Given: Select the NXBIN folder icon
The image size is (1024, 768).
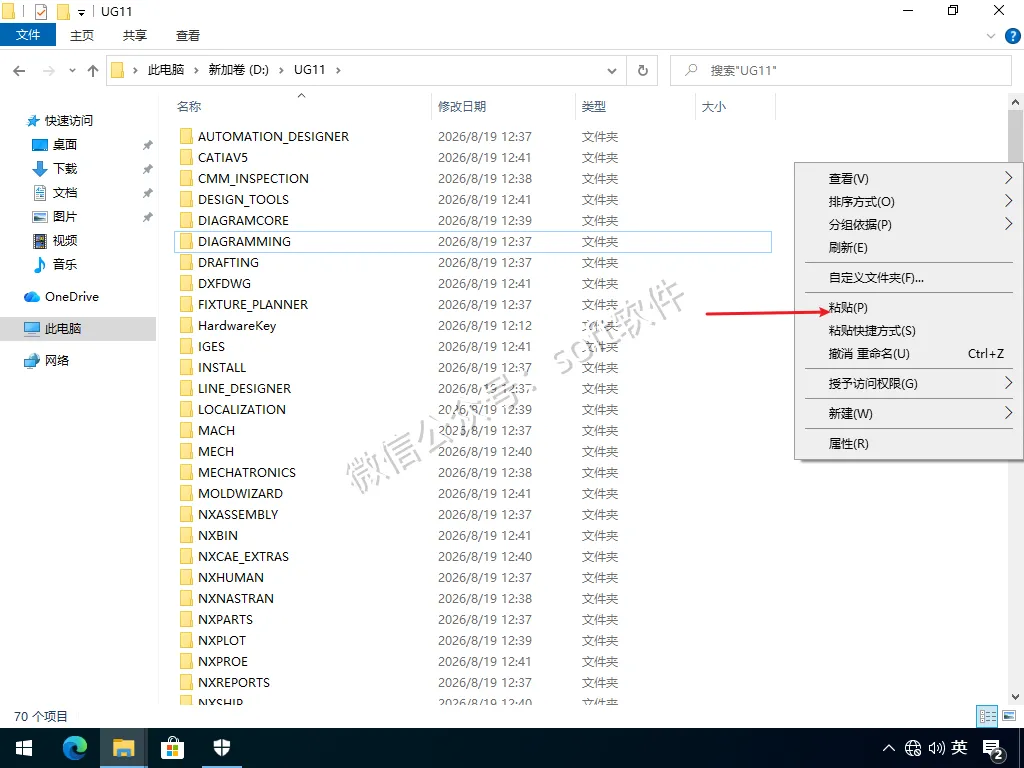Looking at the screenshot, I should (x=186, y=536).
